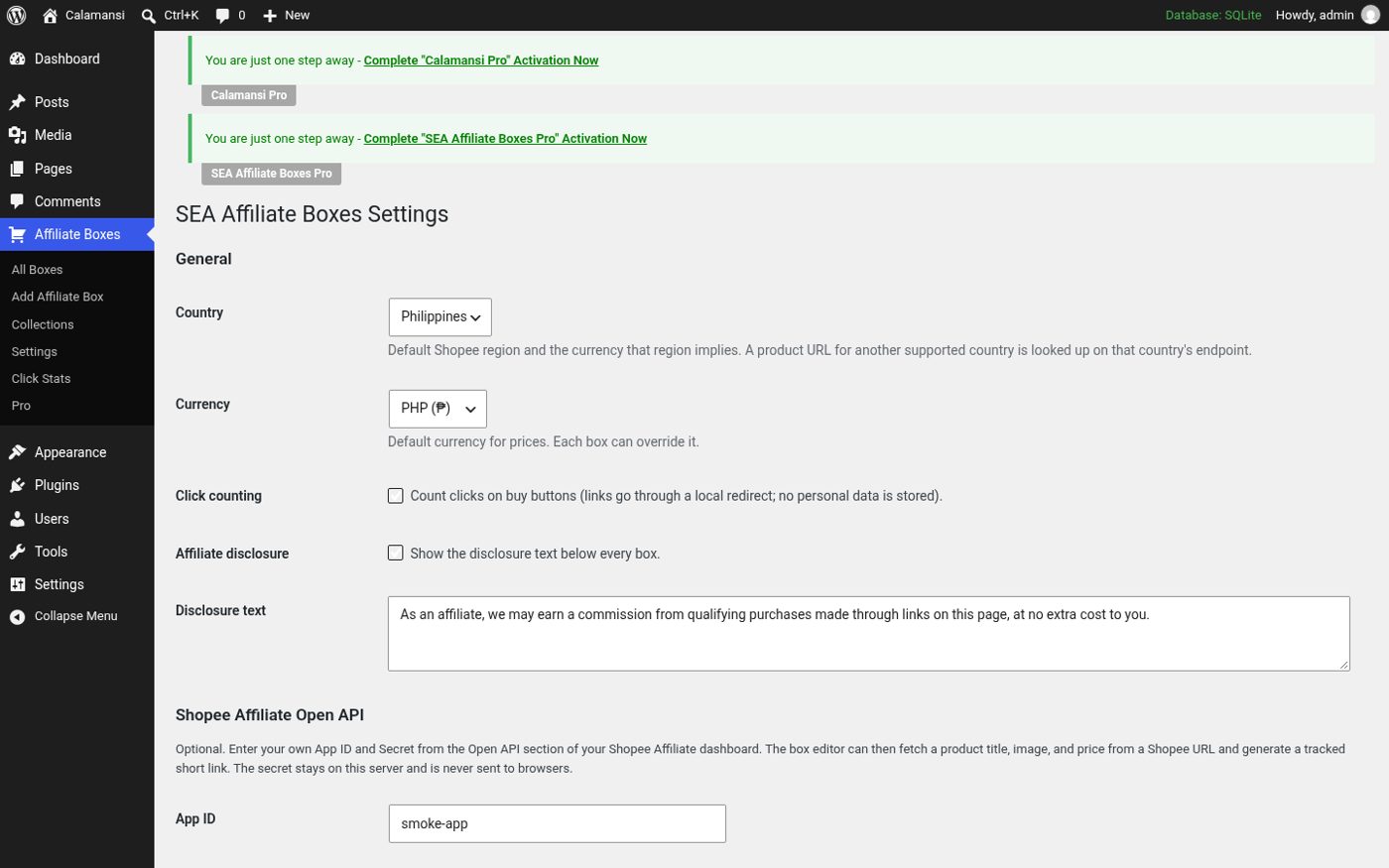Click the Comments speech bubble sidebar icon
This screenshot has height=868, width=1389.
(17, 201)
